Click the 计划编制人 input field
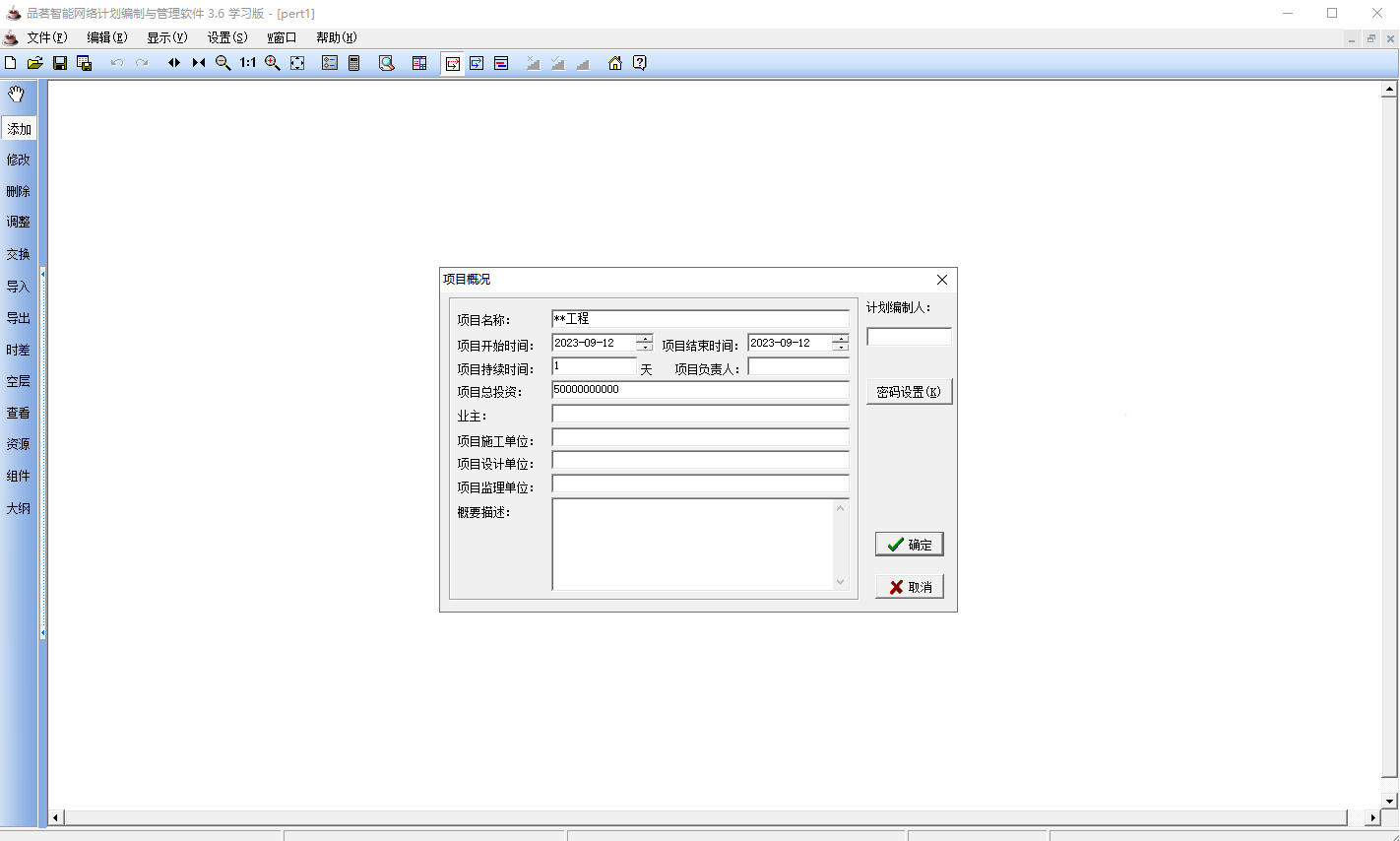The height and width of the screenshot is (841, 1400). click(909, 337)
